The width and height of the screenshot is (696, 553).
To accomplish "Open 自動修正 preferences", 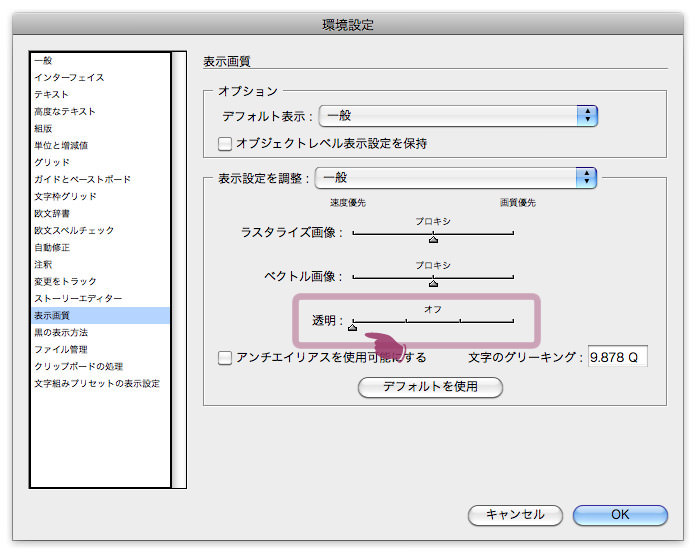I will (x=101, y=247).
